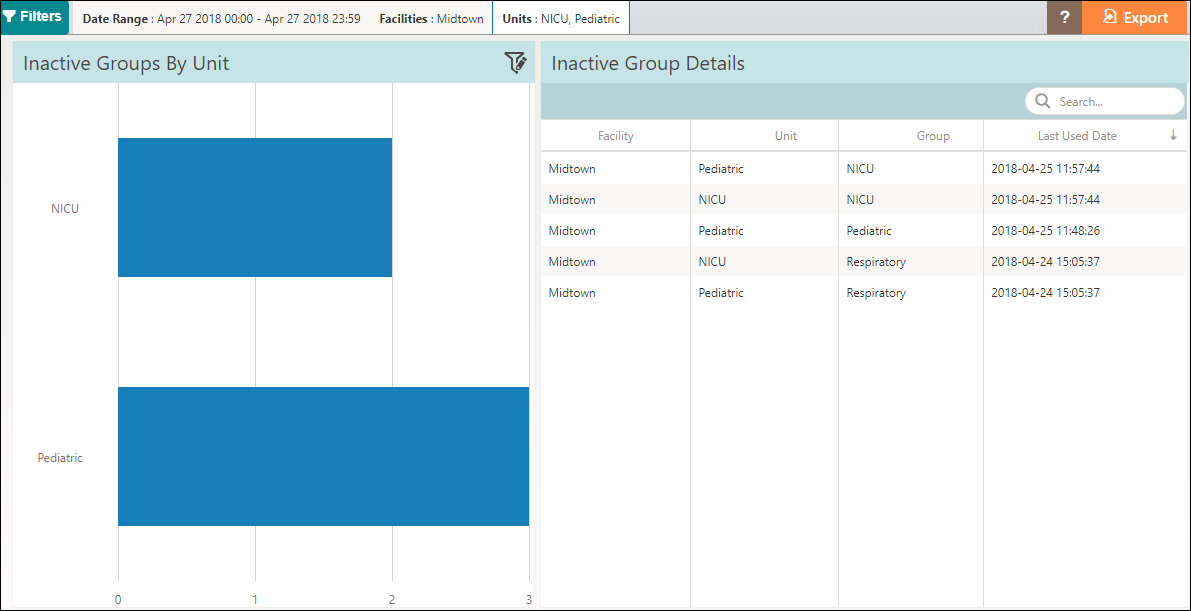The height and width of the screenshot is (611, 1191).
Task: Select row with Pediatric unit, NICU group
Action: coord(864,169)
